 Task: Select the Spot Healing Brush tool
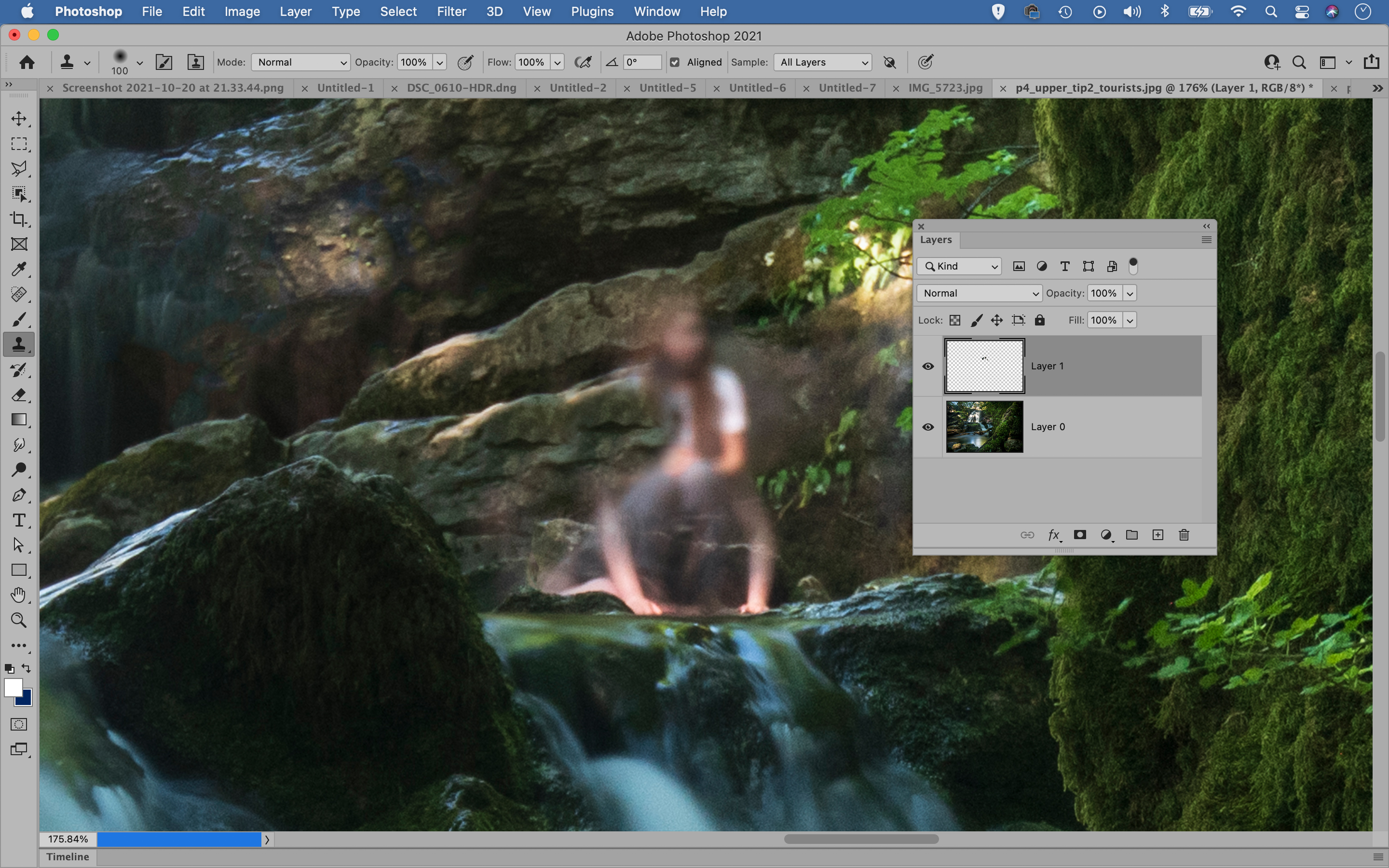19,295
